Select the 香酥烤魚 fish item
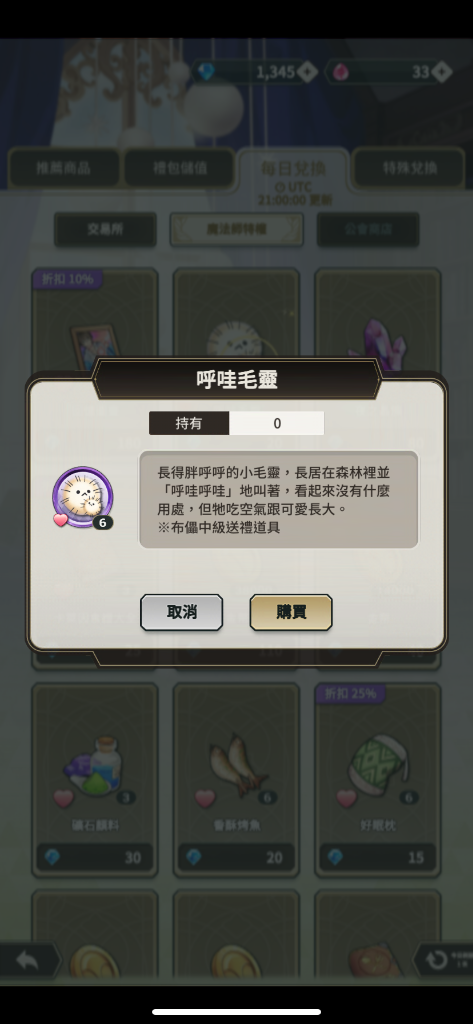The height and width of the screenshot is (1024, 474). coord(236,780)
